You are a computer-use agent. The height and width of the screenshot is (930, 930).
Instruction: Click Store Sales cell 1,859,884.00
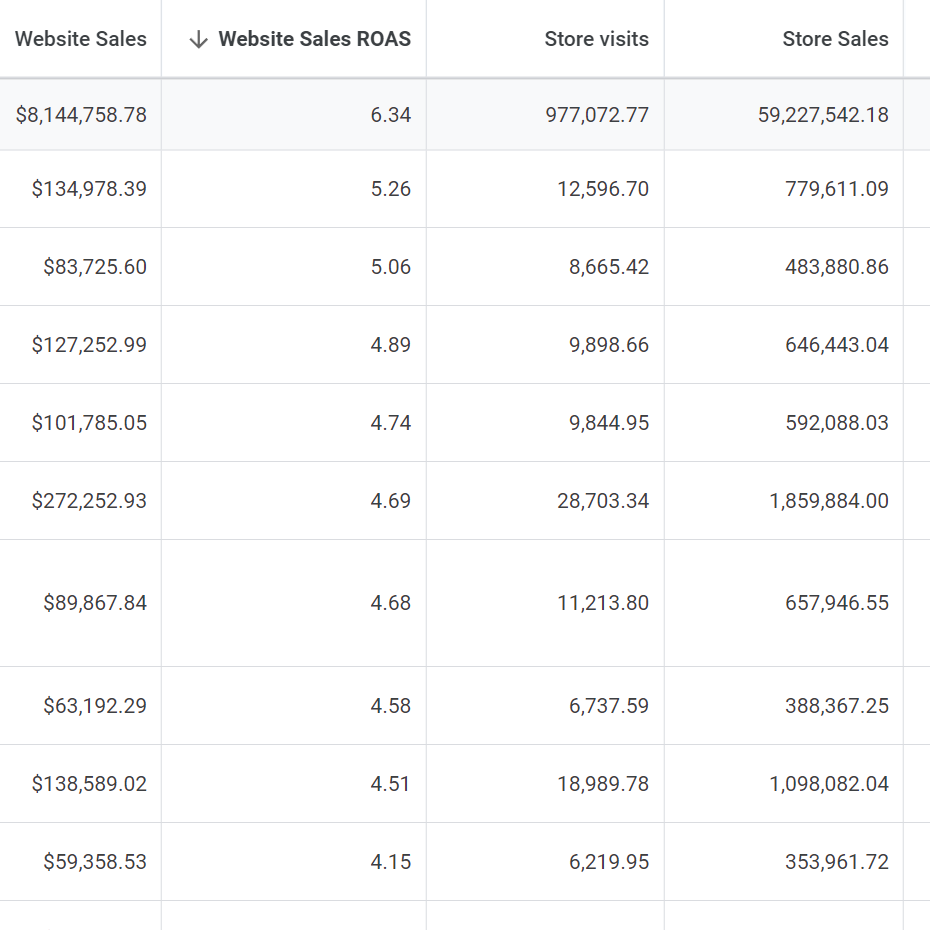tap(829, 501)
